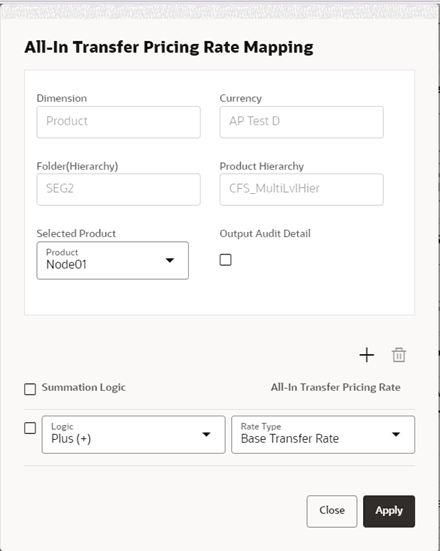Click the Logic field dropdown arrow

(x=207, y=435)
